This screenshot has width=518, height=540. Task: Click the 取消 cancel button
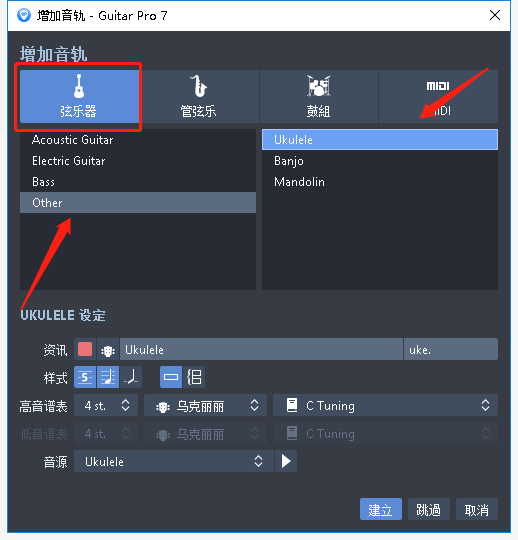pyautogui.click(x=477, y=509)
